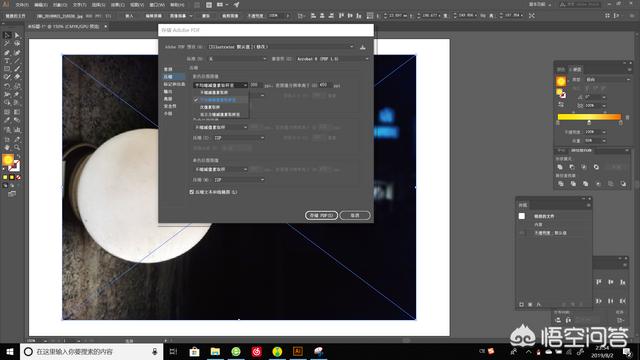Open the 窗口(W) menu
Screen dimensions: 640x360
point(157,5)
